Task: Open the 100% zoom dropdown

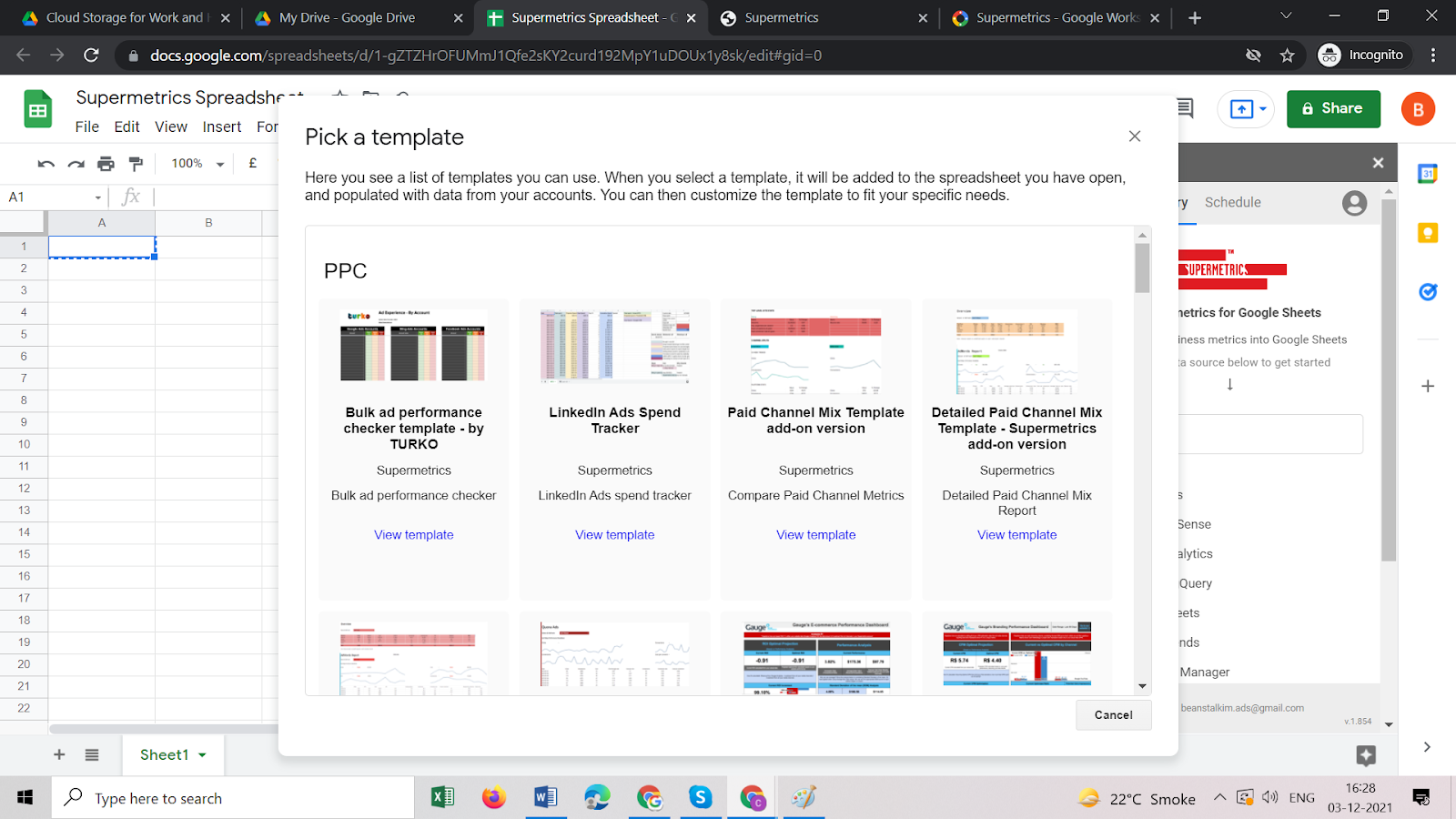Action: (197, 164)
